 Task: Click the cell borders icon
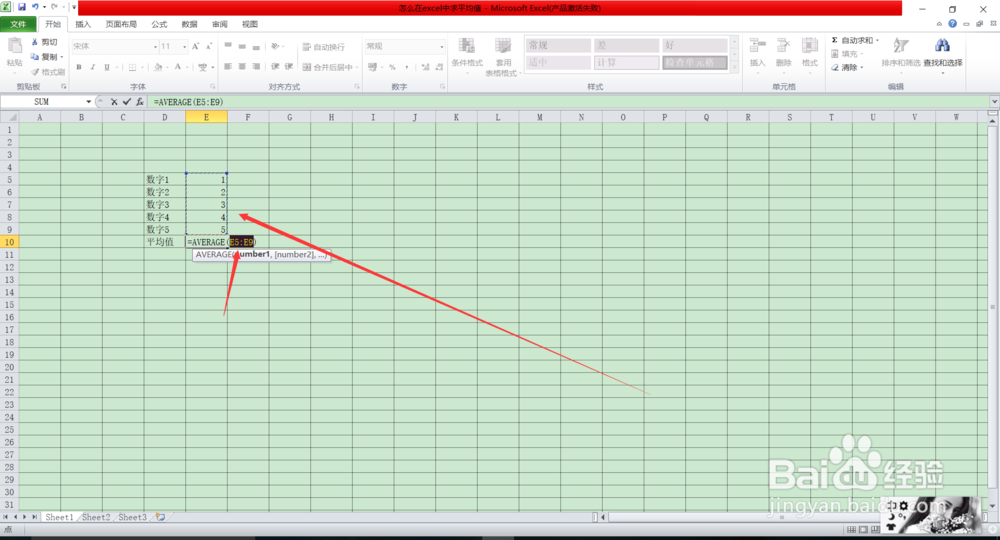tap(132, 67)
